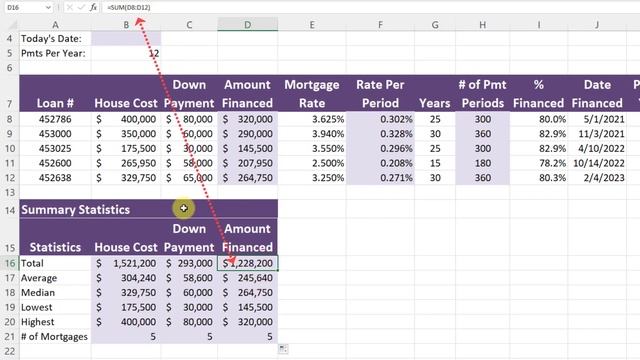This screenshot has width=640, height=360.
Task: Click the "Average" row label
Action: [55, 278]
